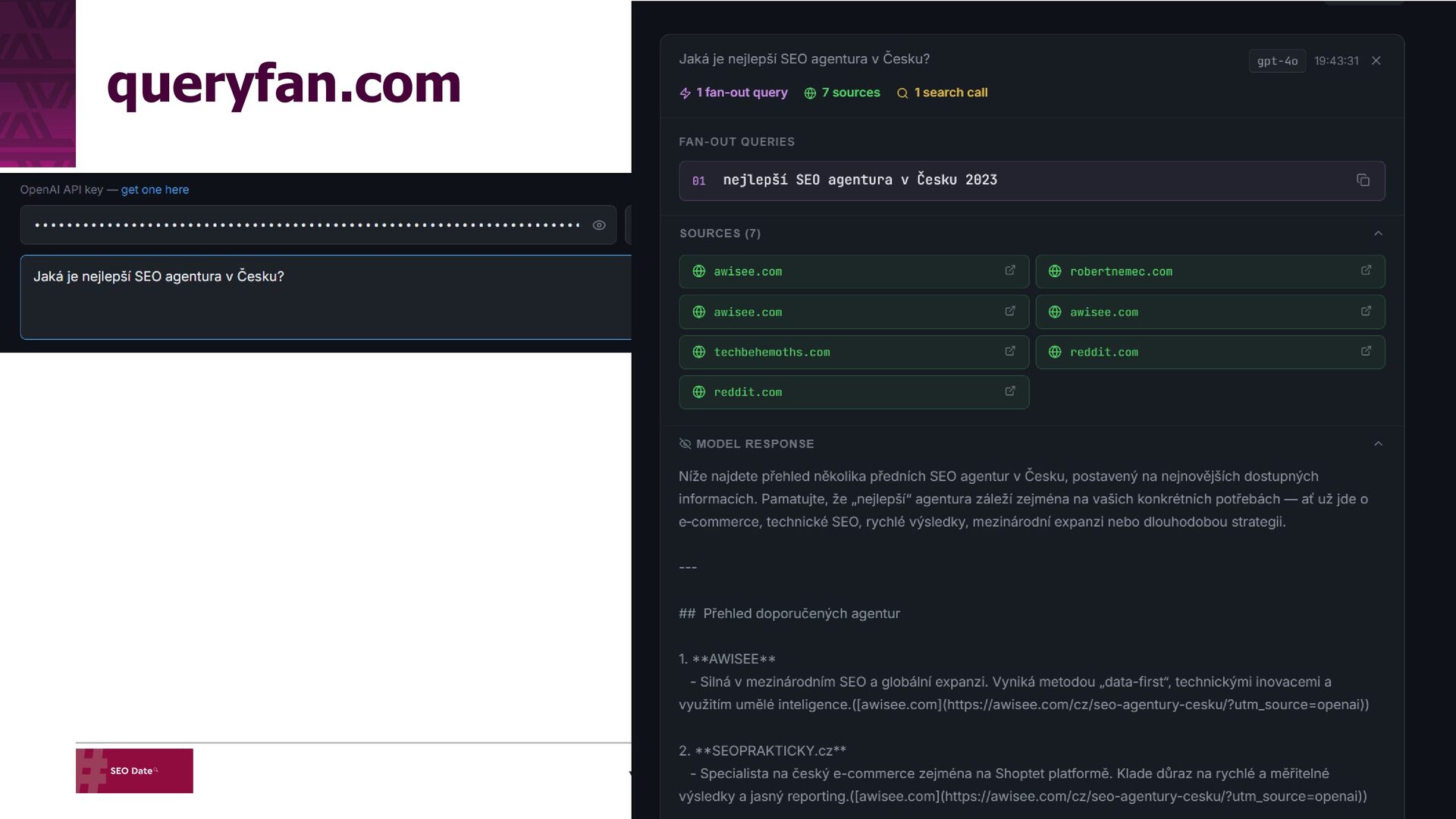Viewport: 1456px width, 819px height.
Task: Reveal the OpenAI API key with eye icon
Action: pos(599,225)
